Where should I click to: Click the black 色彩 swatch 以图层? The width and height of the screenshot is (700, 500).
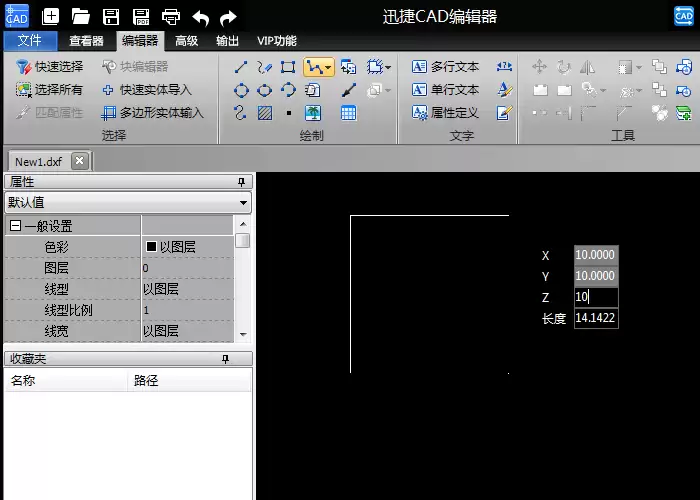click(x=151, y=246)
